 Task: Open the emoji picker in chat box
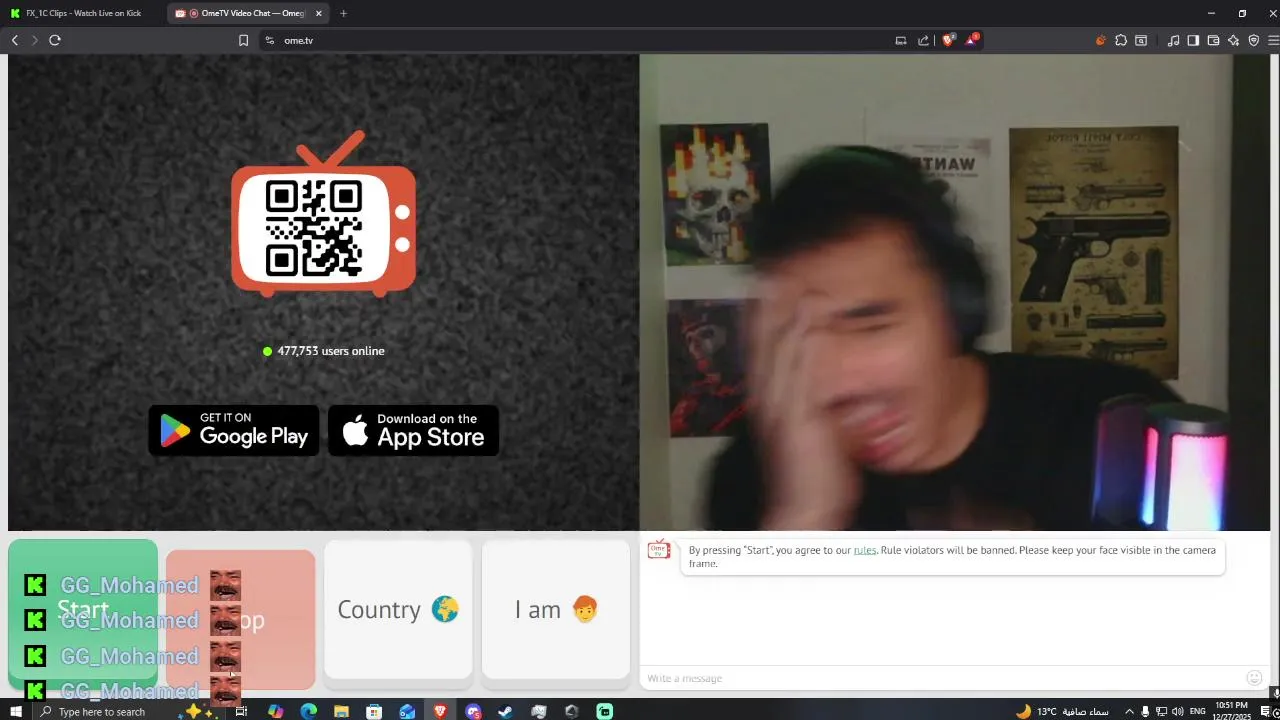point(1254,678)
